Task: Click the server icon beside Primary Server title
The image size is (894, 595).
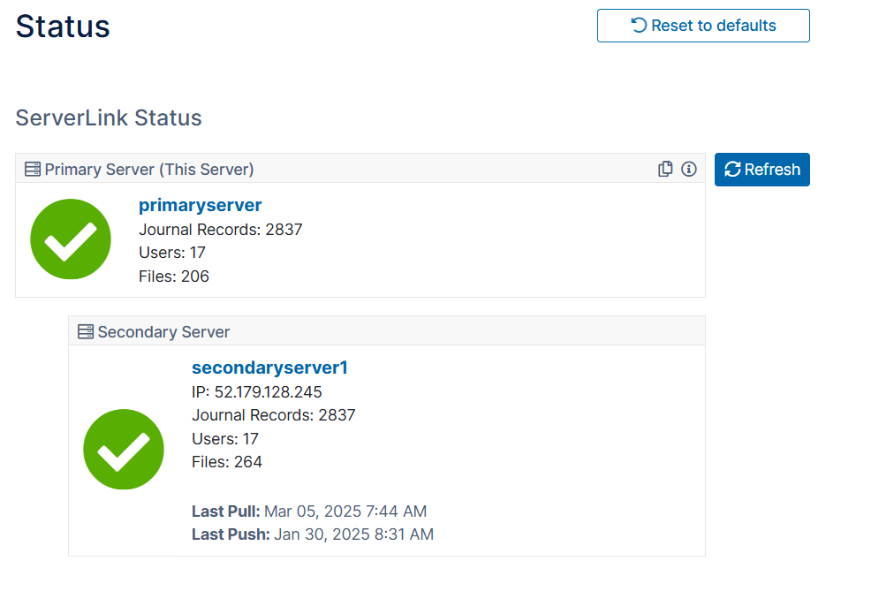Action: [x=33, y=169]
